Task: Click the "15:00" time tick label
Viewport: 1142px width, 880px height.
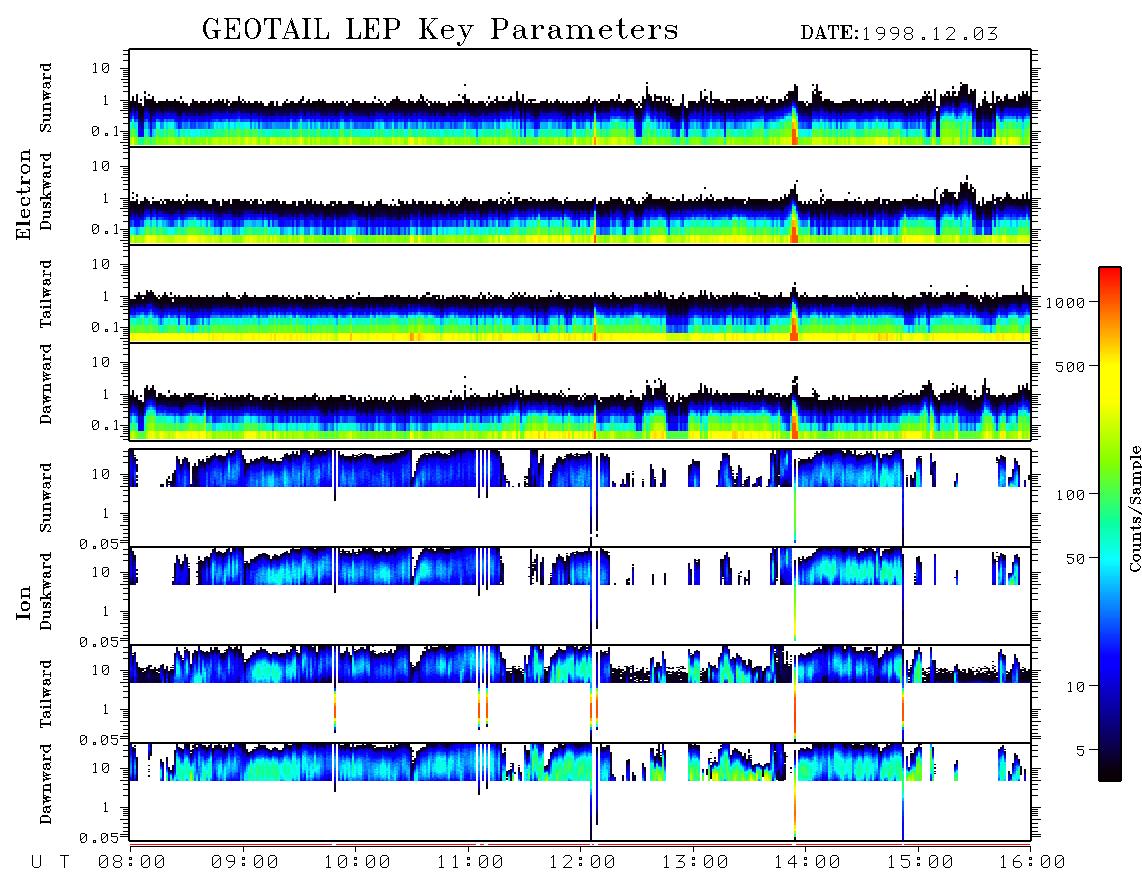Action: click(x=920, y=863)
